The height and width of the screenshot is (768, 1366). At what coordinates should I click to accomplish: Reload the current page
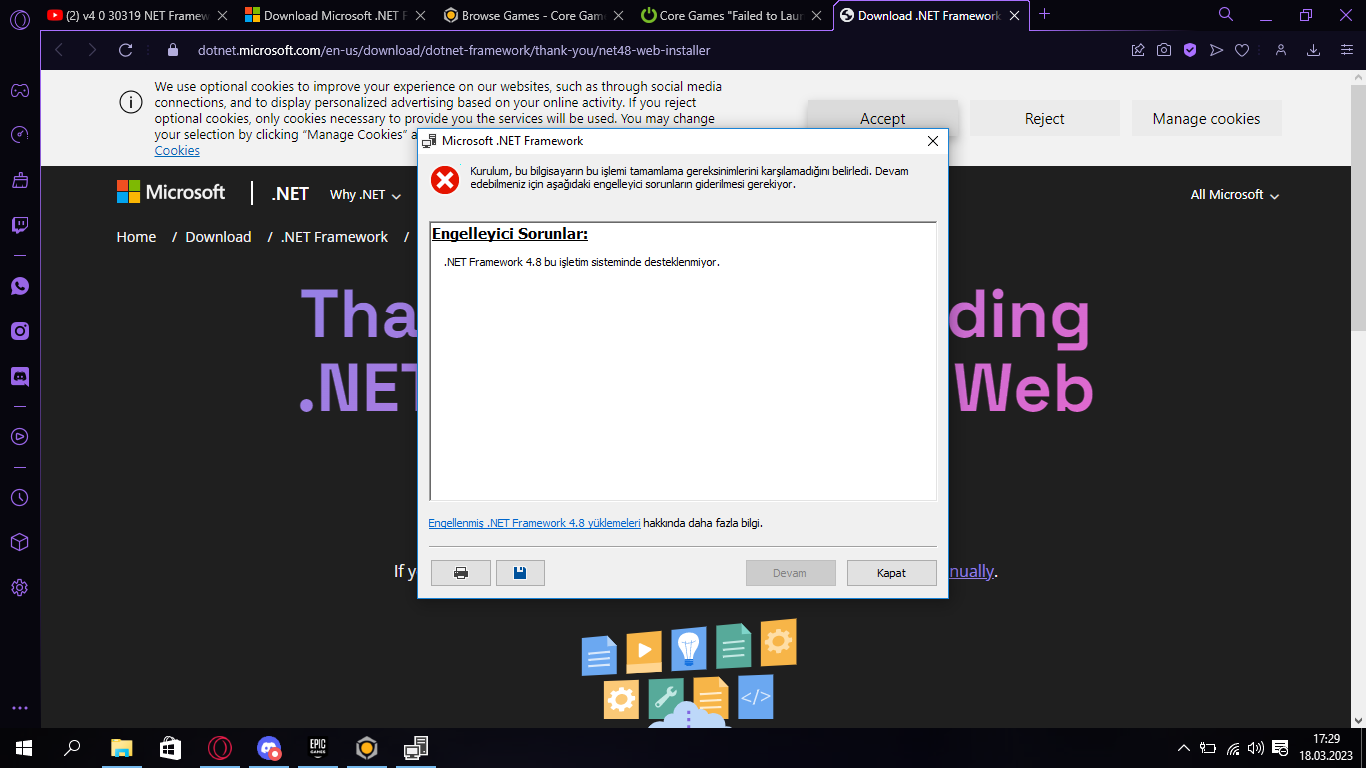pos(126,50)
